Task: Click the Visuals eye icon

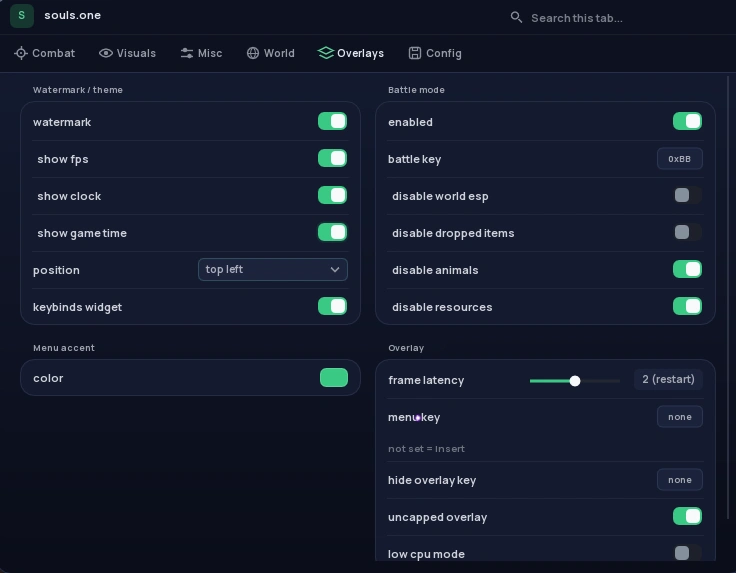Action: click(x=106, y=53)
